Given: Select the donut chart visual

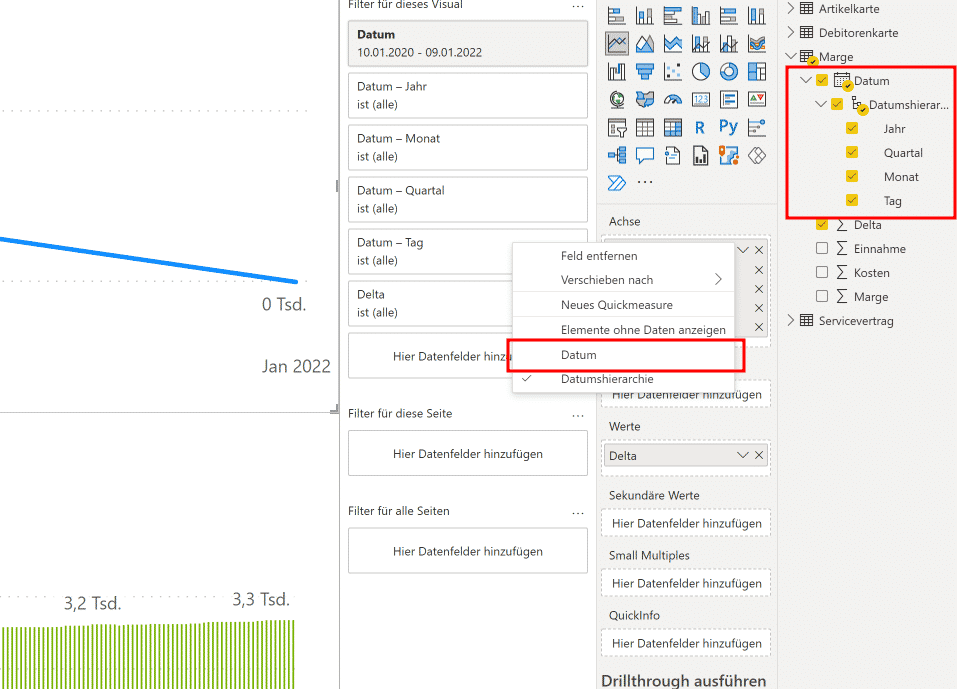Looking at the screenshot, I should tap(729, 71).
